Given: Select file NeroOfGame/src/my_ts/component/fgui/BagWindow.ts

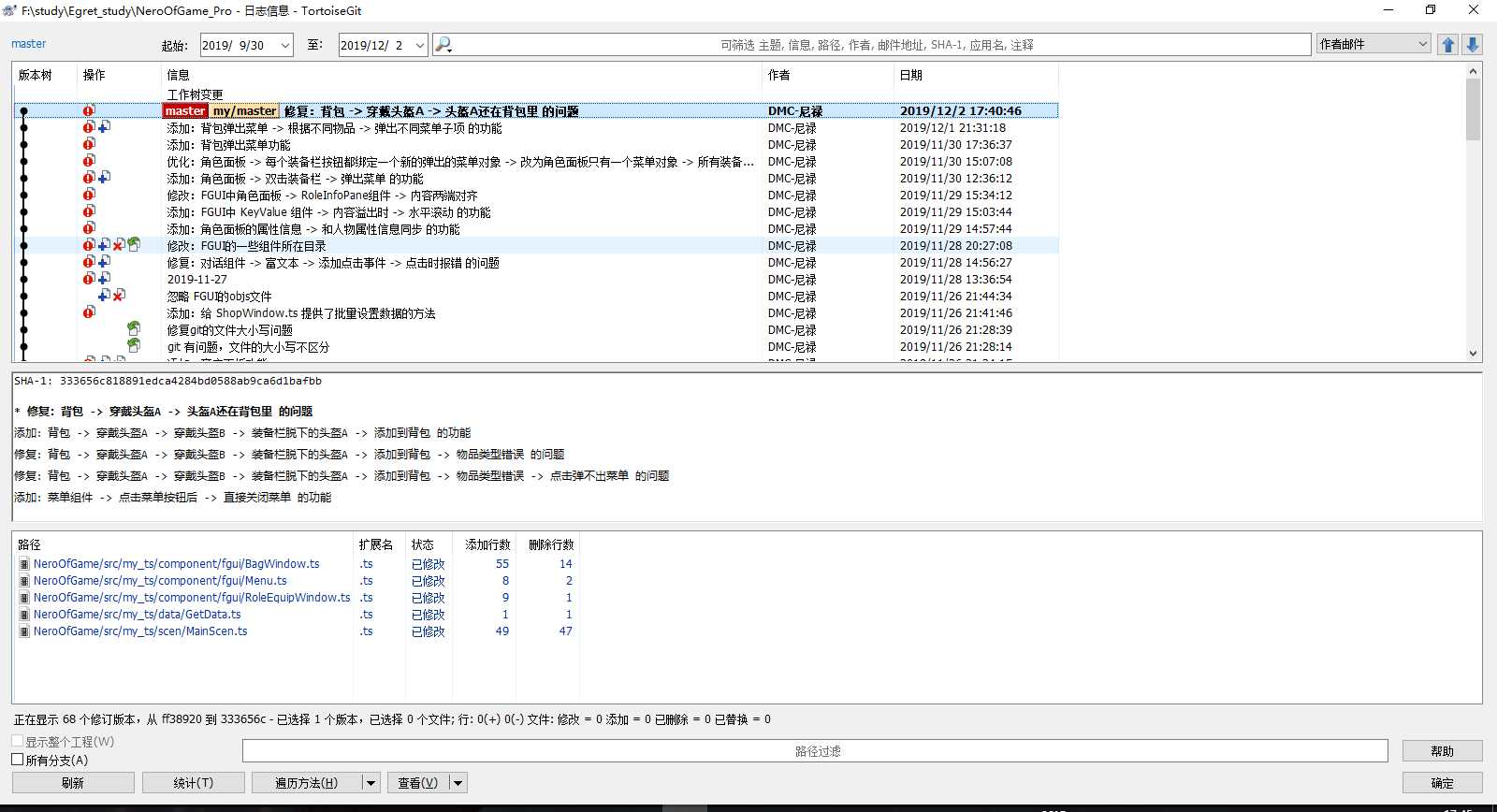Looking at the screenshot, I should [x=176, y=564].
